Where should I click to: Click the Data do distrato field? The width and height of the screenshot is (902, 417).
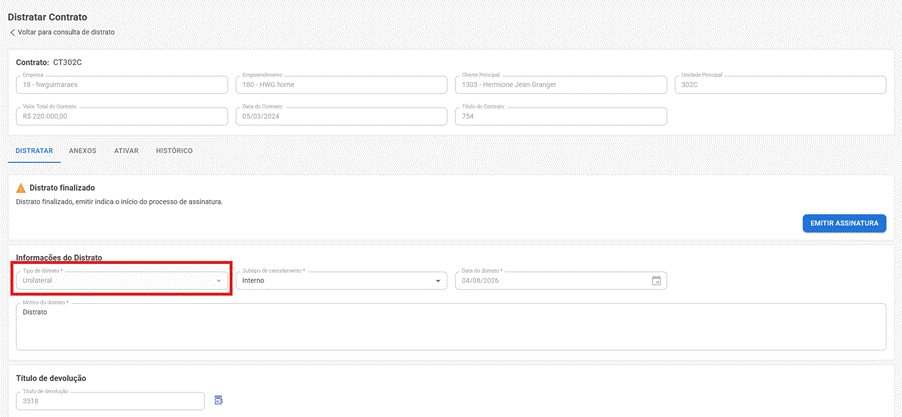(561, 281)
